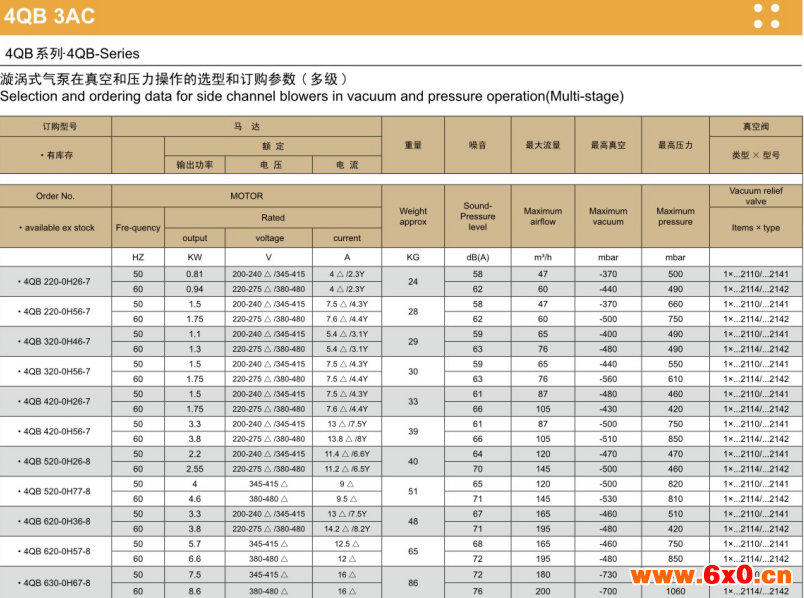Select the Chinese header "最高压力"

click(x=675, y=145)
